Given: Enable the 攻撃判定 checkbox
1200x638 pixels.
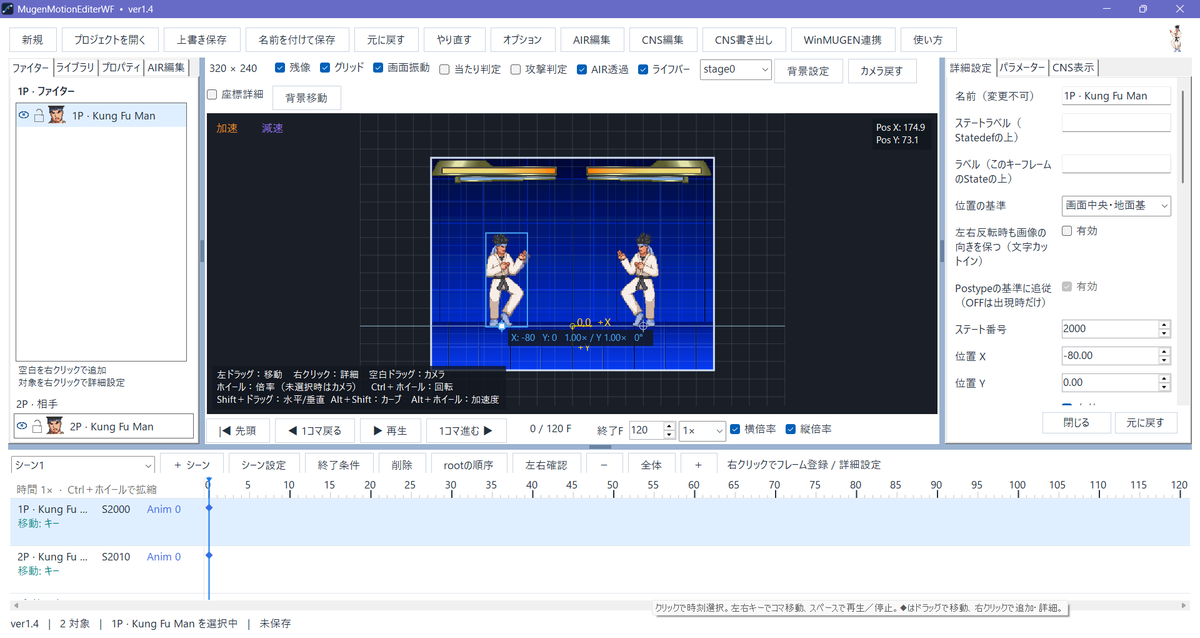Looking at the screenshot, I should pyautogui.click(x=515, y=70).
